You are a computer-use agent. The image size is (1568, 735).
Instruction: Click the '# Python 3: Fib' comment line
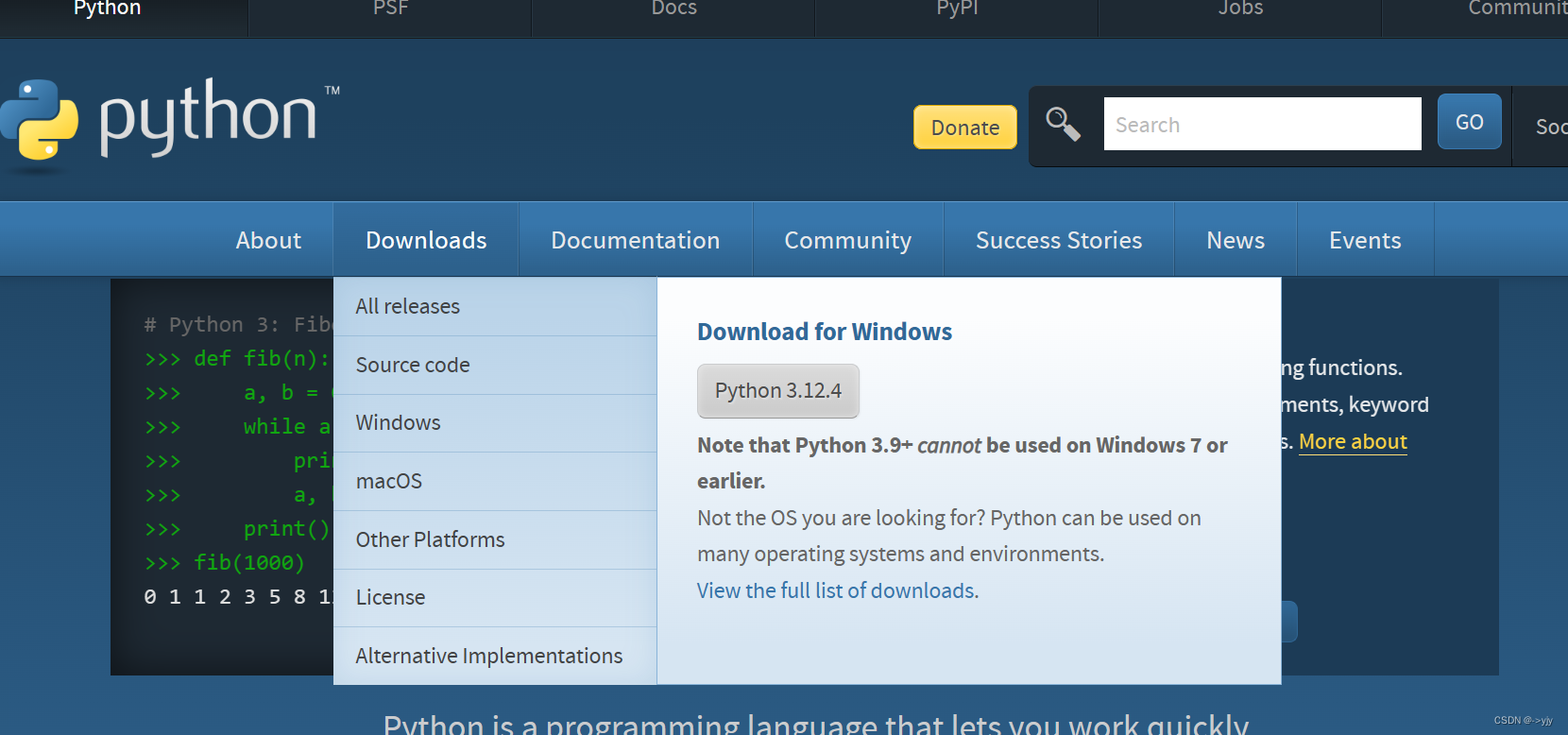coord(238,325)
